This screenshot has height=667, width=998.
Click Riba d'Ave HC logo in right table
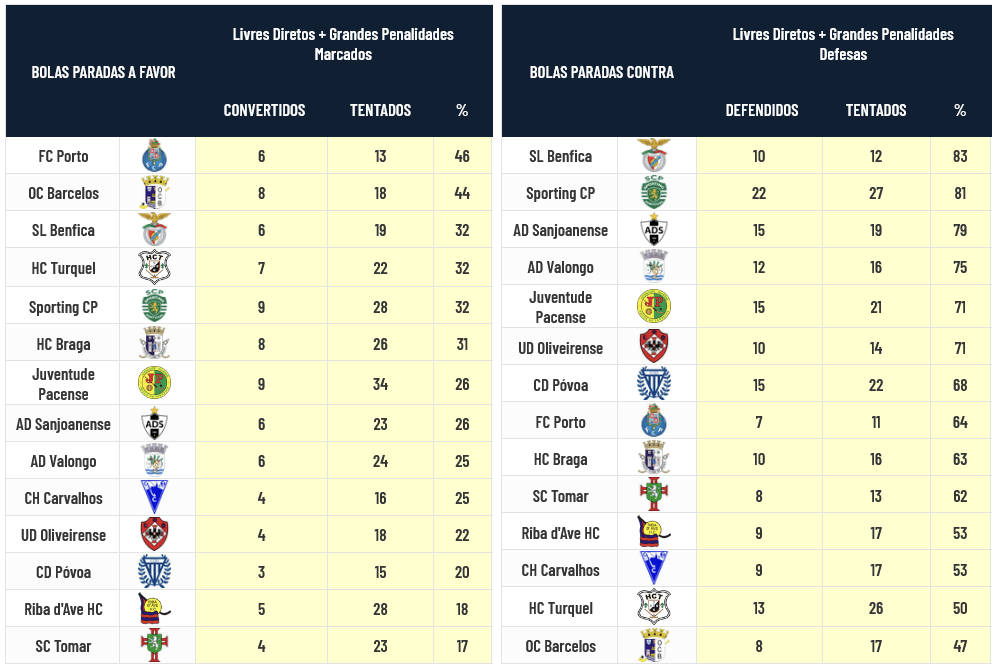[x=653, y=532]
